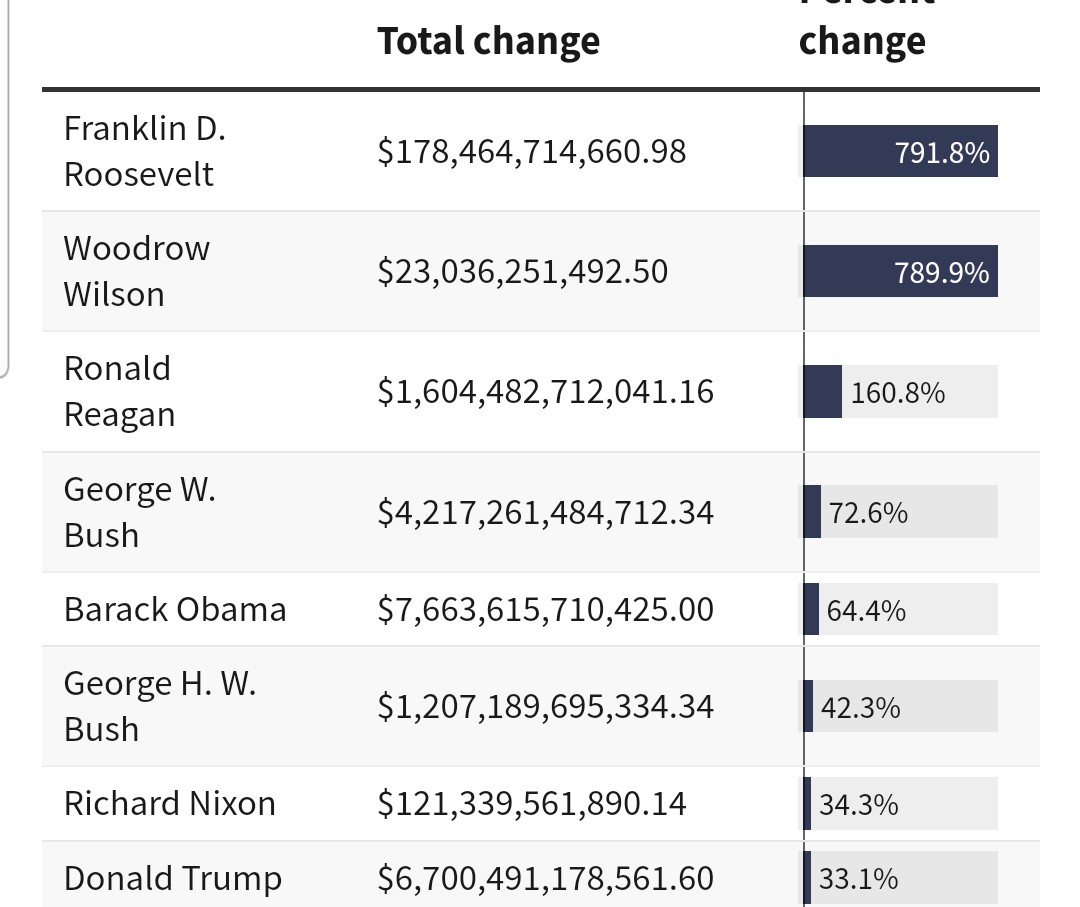Select the Ronald Reagan row label
This screenshot has height=907, width=1080.
pyautogui.click(x=119, y=391)
